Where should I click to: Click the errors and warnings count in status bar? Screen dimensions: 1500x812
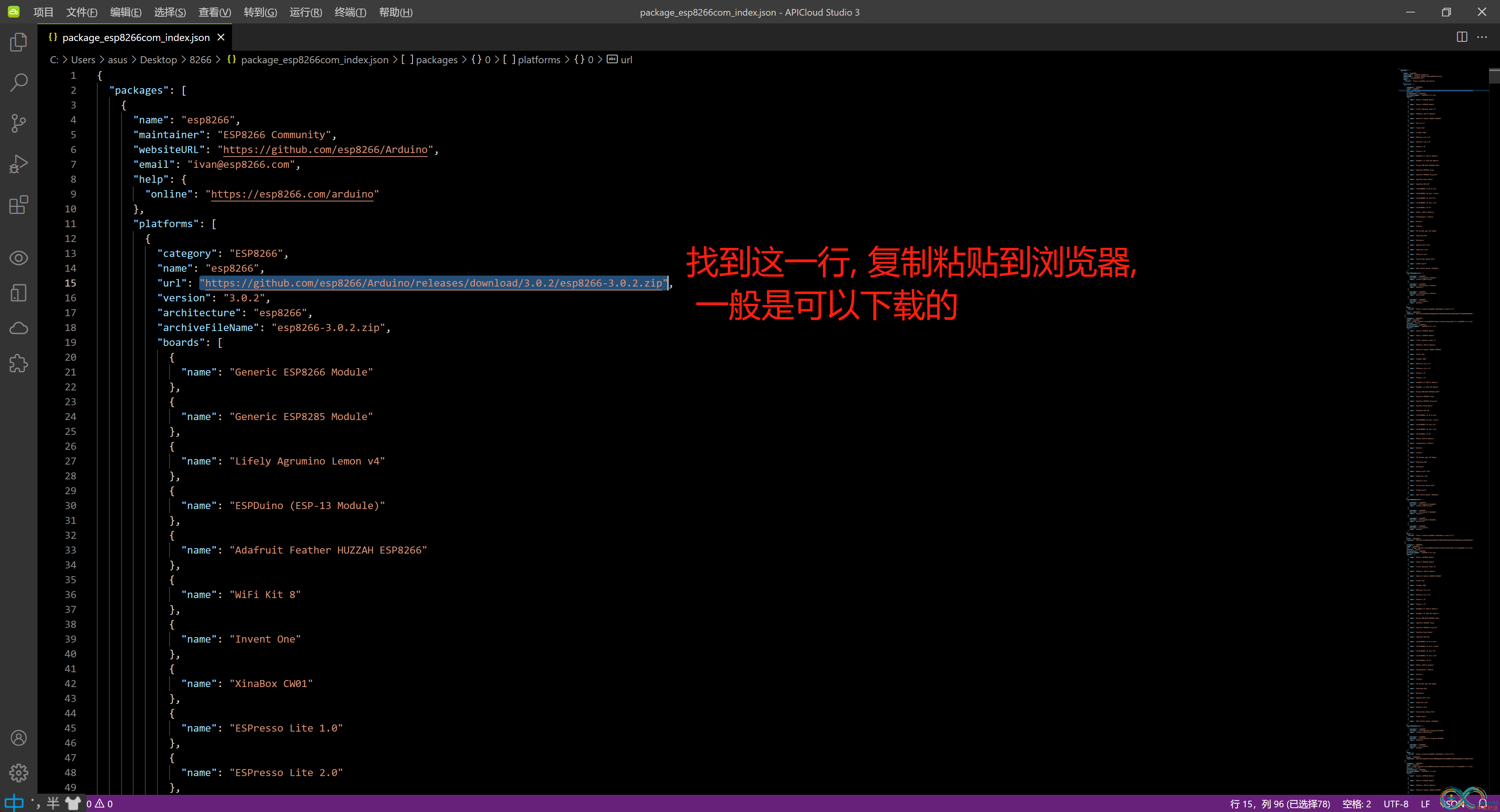100,804
